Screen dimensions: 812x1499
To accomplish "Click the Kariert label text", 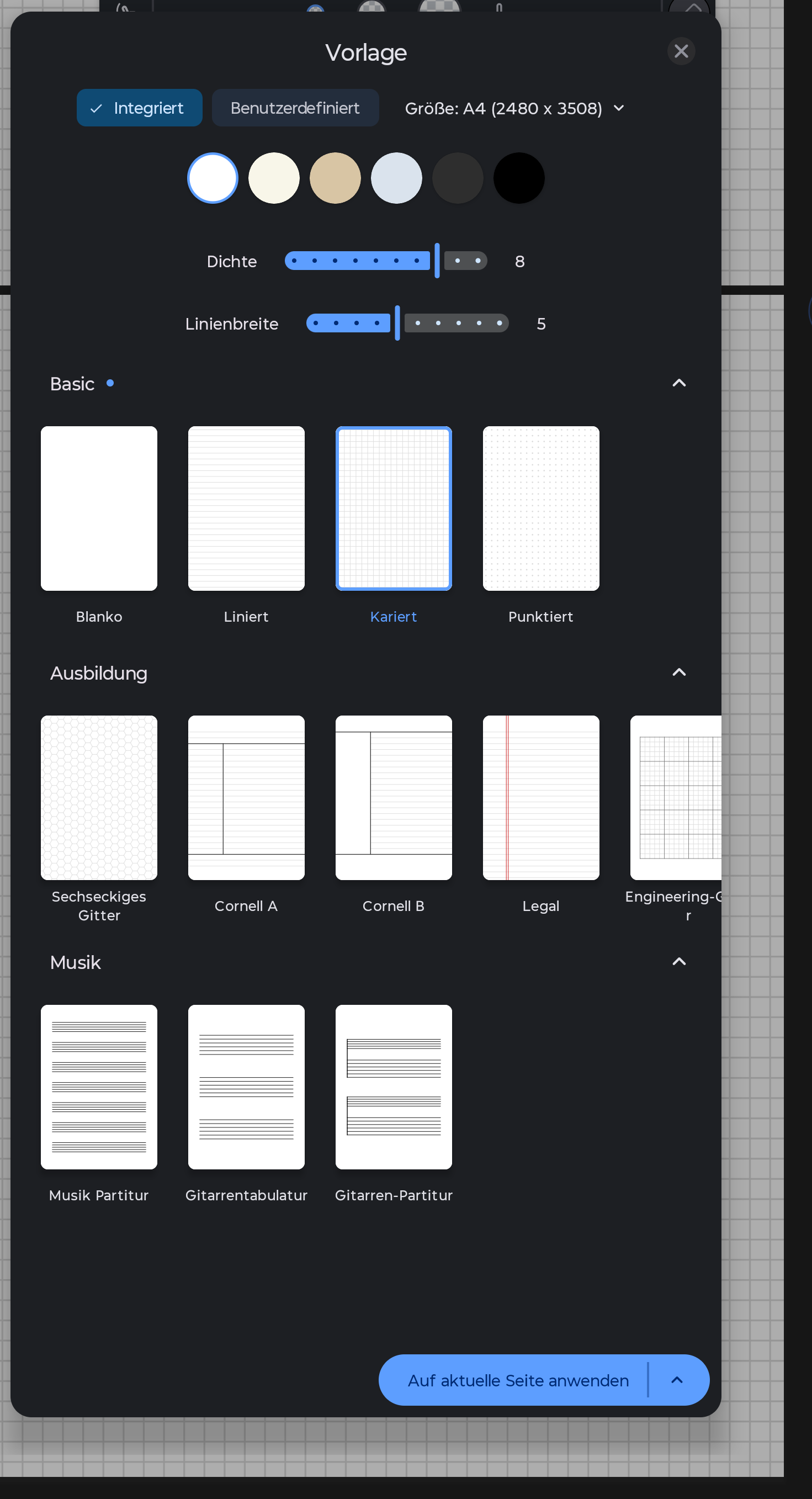I will pos(394,617).
